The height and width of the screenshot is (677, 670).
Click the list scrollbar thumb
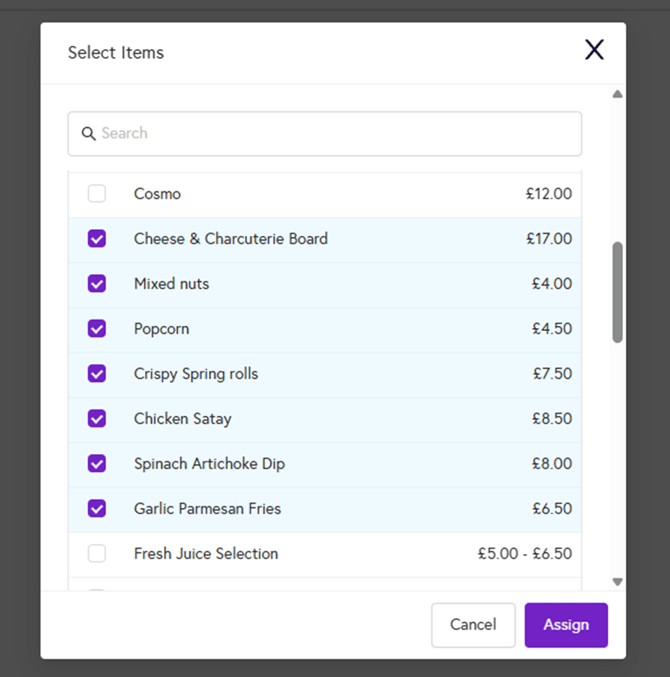pos(617,292)
